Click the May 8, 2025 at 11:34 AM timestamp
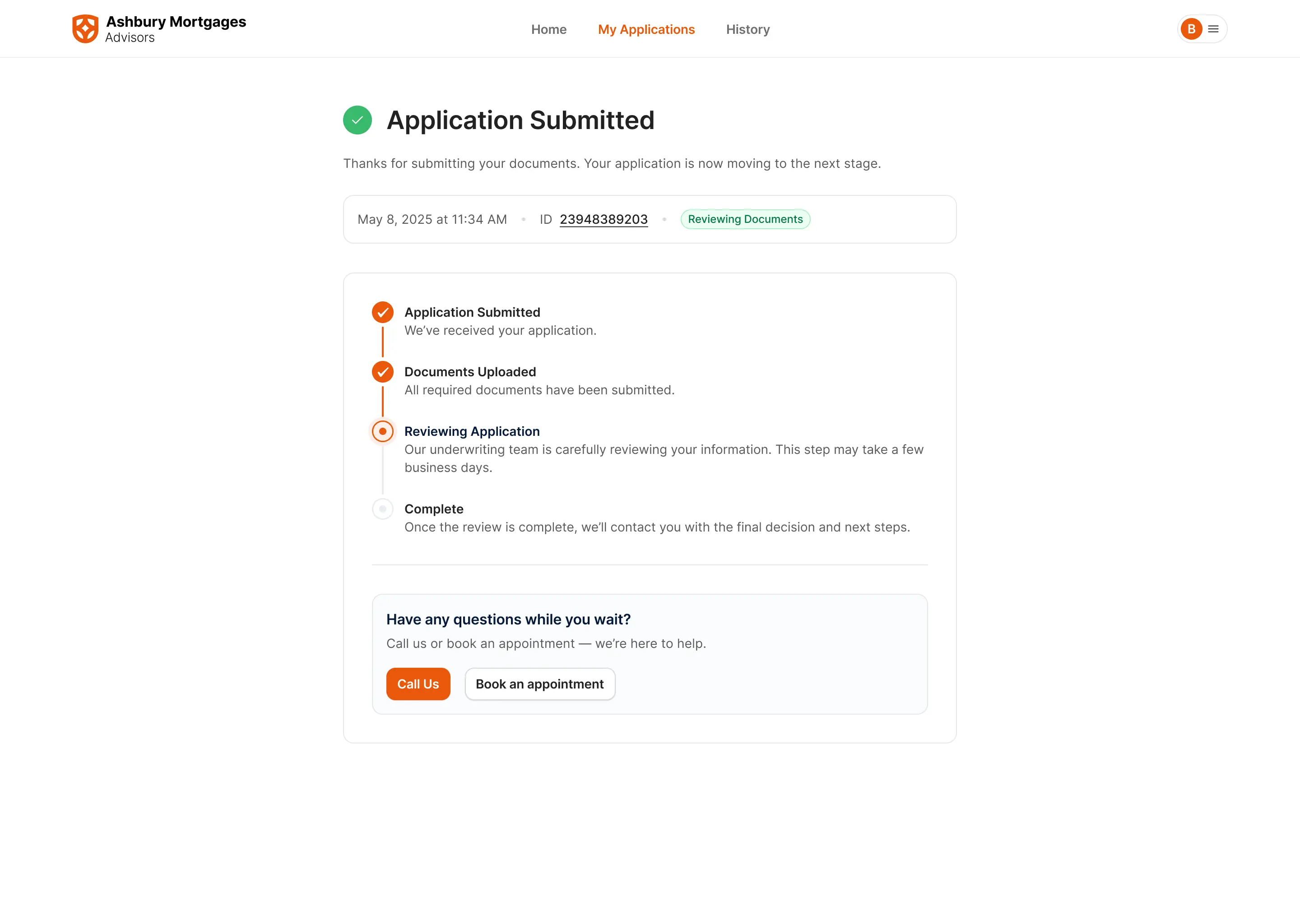The height and width of the screenshot is (924, 1300). click(432, 220)
